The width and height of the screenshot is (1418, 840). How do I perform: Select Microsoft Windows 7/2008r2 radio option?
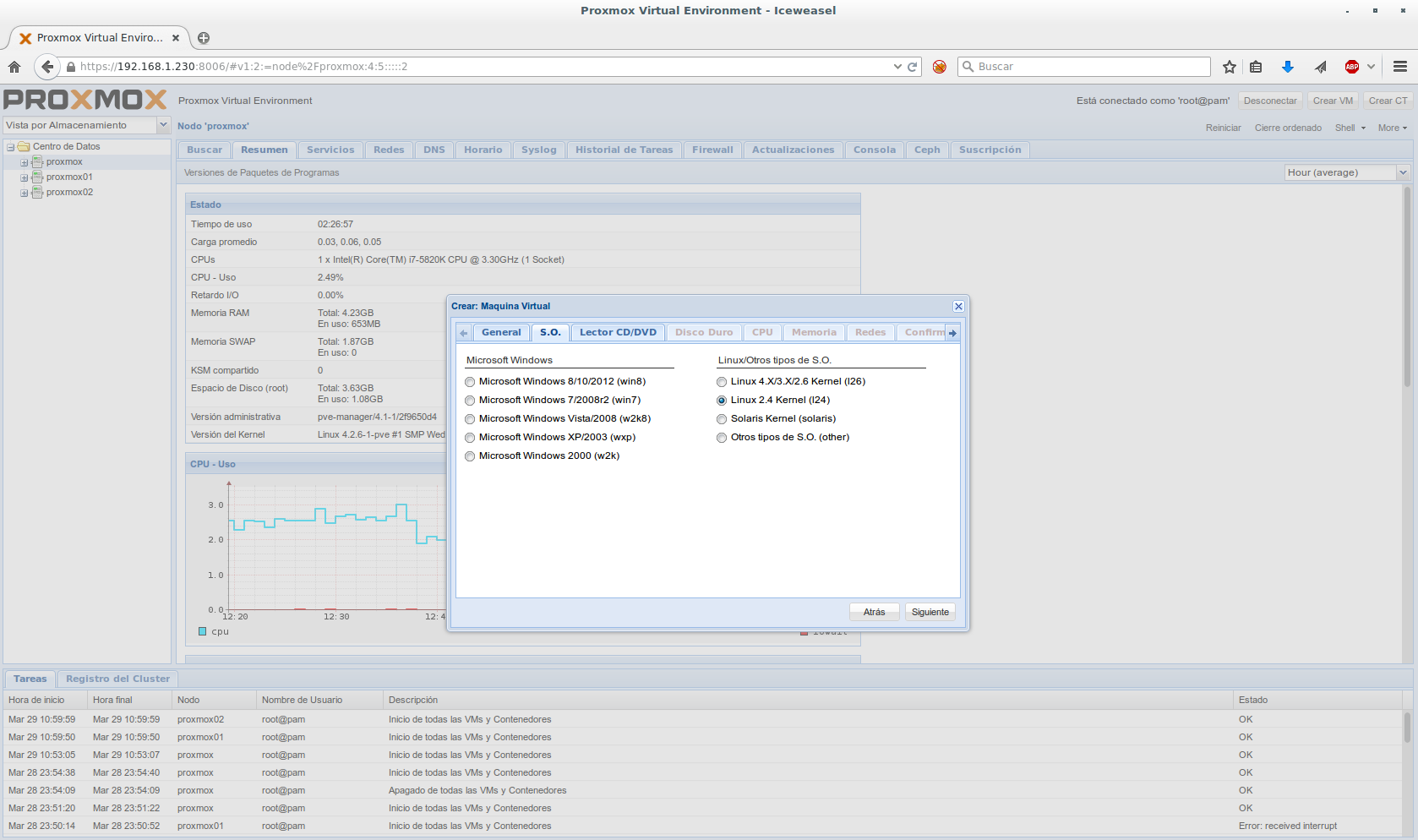470,401
